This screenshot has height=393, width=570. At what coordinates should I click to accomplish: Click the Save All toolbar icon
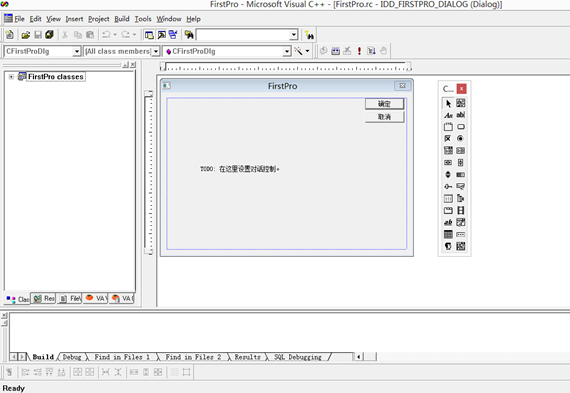click(49, 35)
